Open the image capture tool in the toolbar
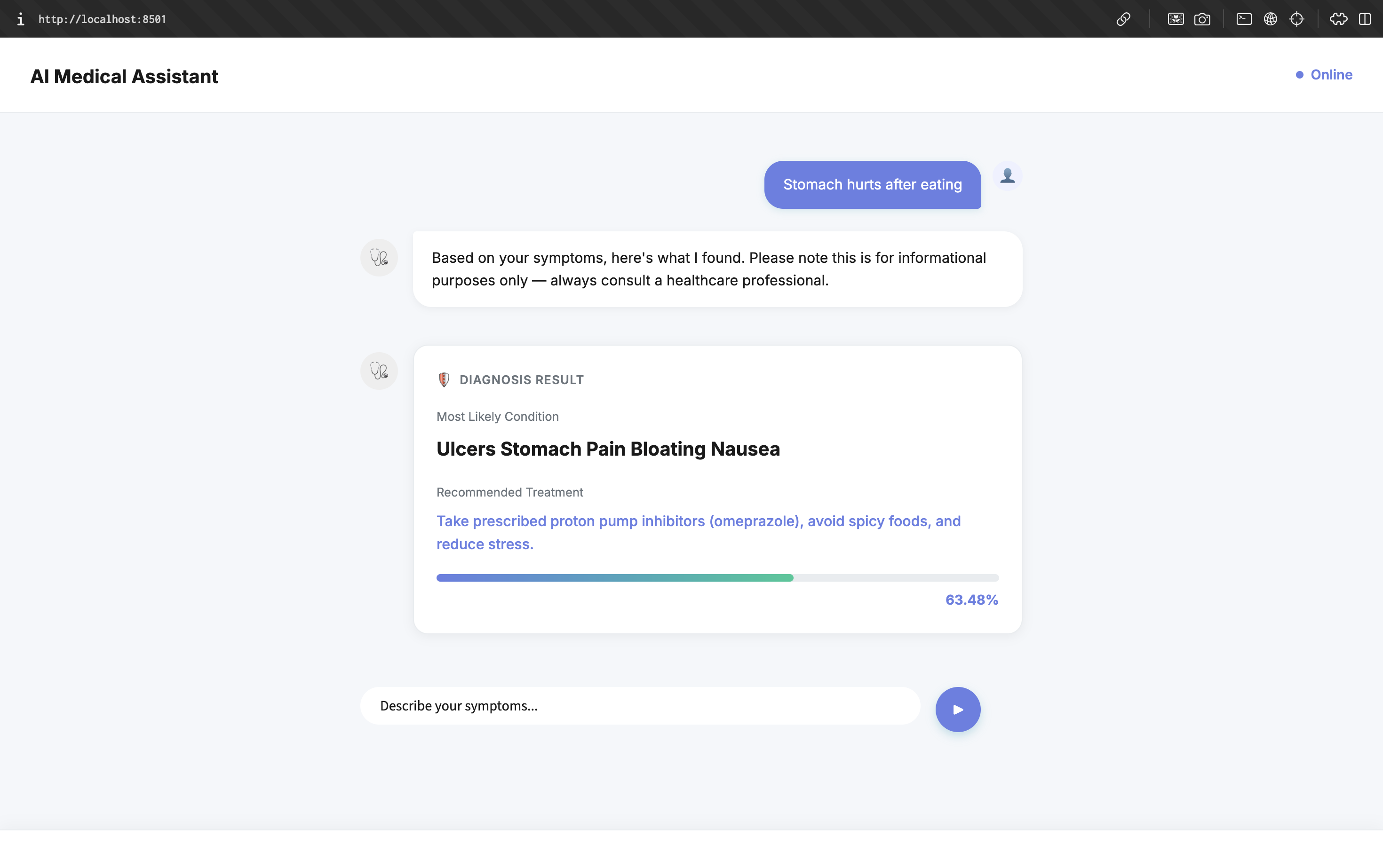 [x=1176, y=19]
